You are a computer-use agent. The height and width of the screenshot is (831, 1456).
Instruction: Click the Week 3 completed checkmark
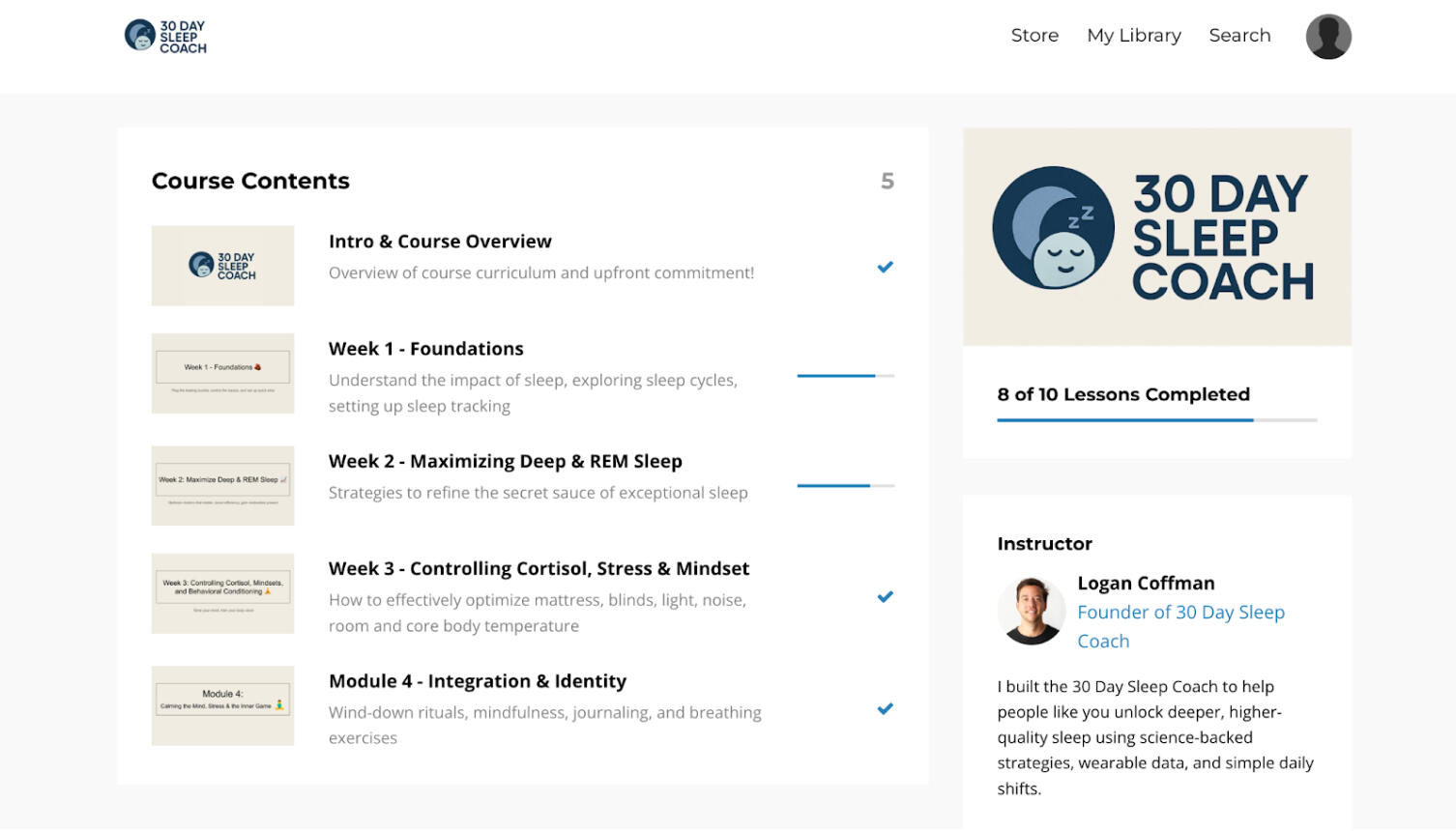(x=885, y=597)
